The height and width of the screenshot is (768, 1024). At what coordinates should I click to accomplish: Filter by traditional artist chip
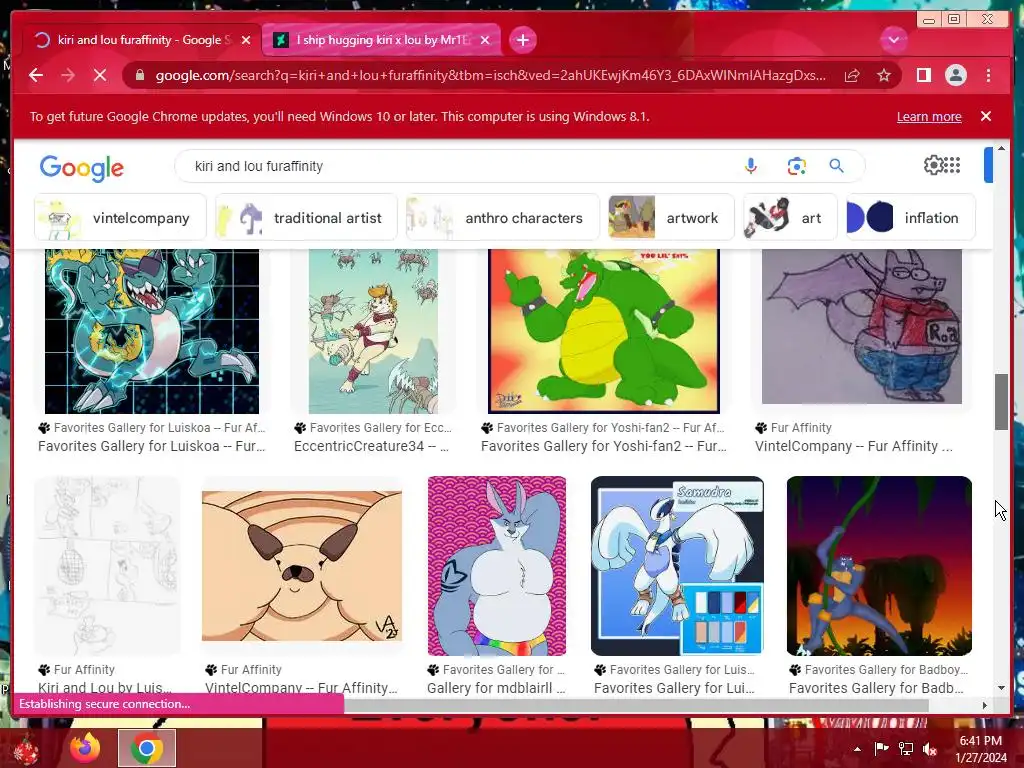click(x=306, y=217)
